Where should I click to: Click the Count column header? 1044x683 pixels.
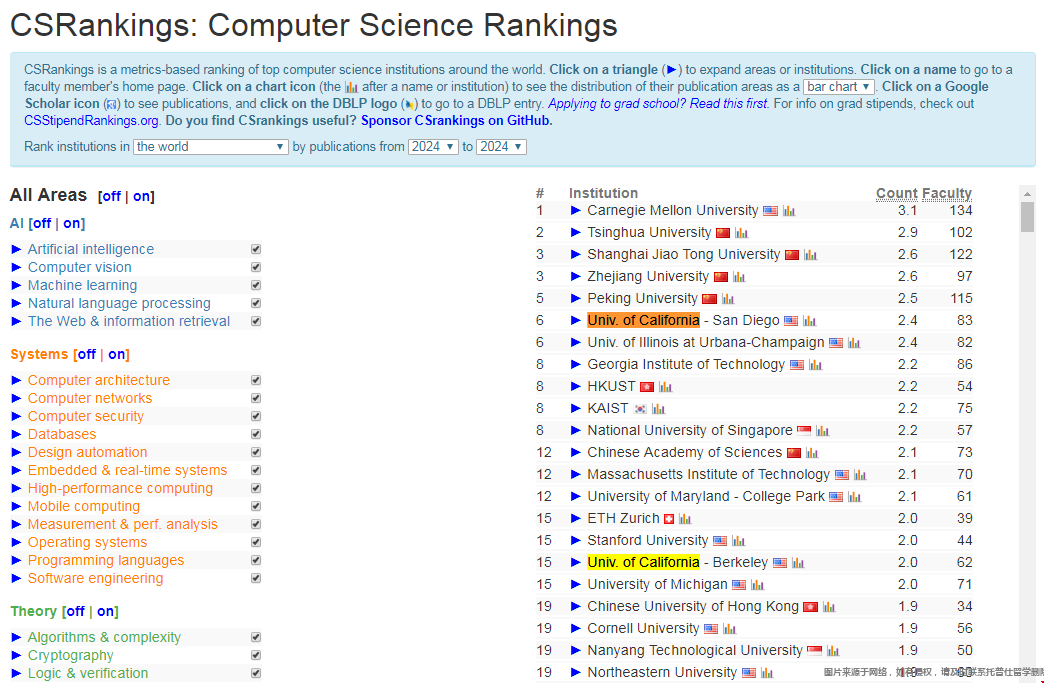(x=896, y=193)
